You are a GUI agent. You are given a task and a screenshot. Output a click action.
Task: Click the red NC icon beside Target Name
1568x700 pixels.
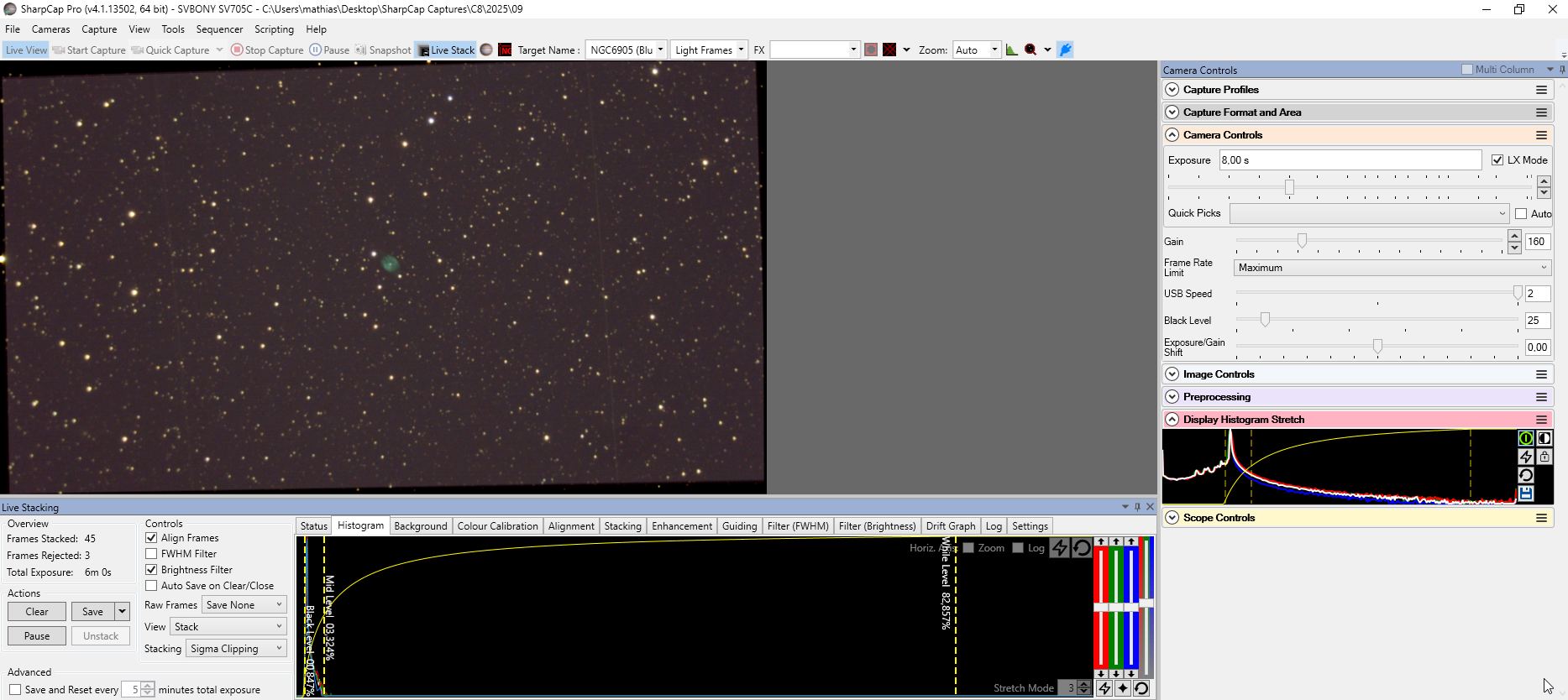point(505,50)
